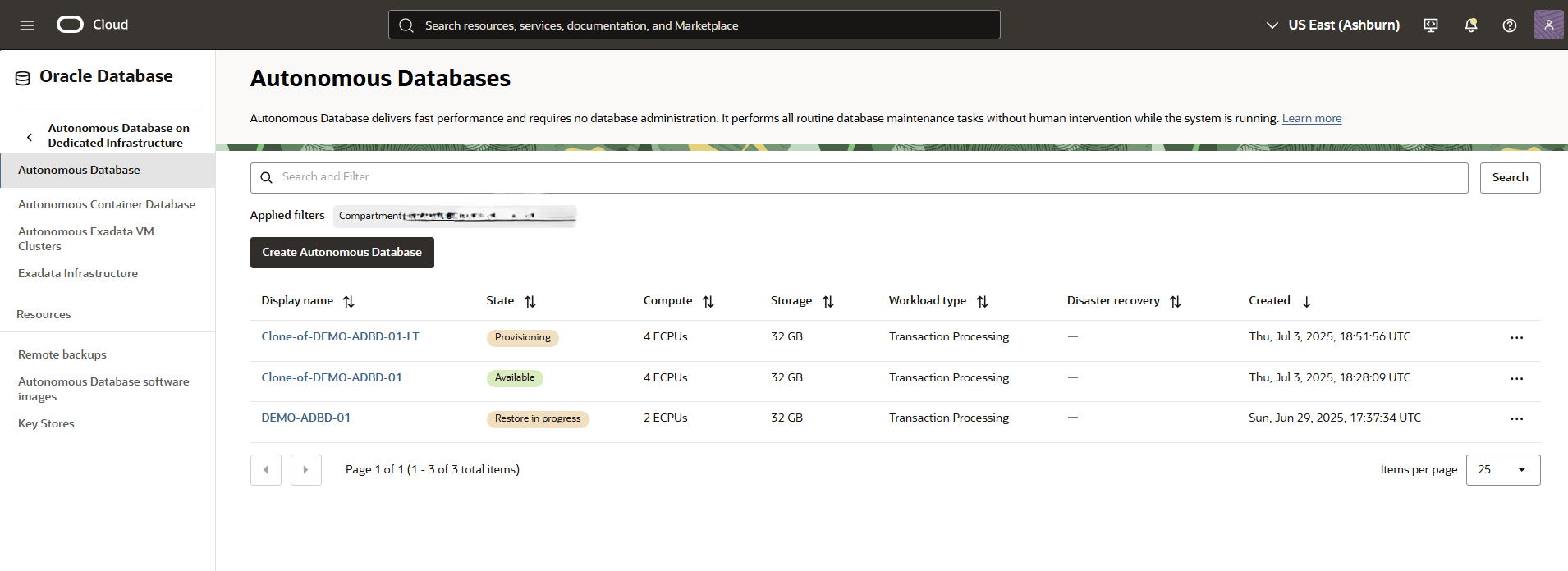The height and width of the screenshot is (571, 1568).
Task: Go back using sidebar chevron arrow
Action: [30, 137]
